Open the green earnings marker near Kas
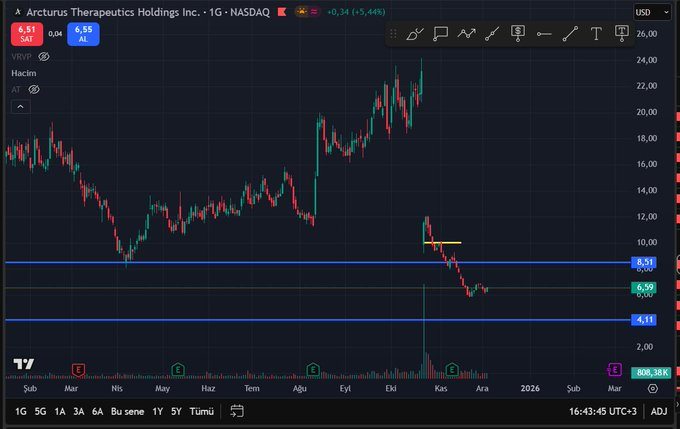Screen dimensions: 680x429 452,370
